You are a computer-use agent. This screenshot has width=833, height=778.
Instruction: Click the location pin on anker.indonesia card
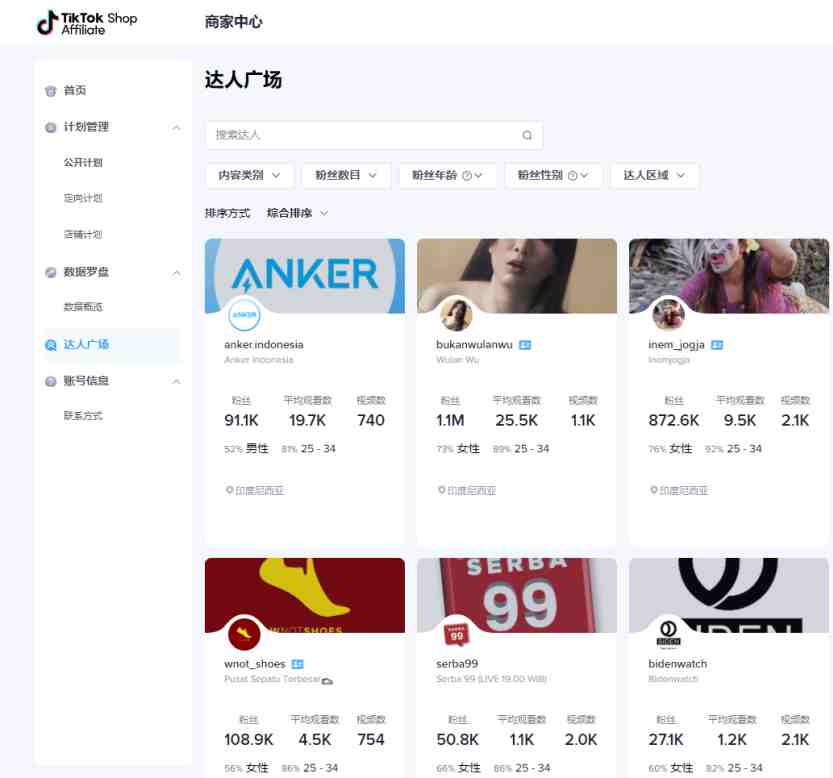[230, 489]
